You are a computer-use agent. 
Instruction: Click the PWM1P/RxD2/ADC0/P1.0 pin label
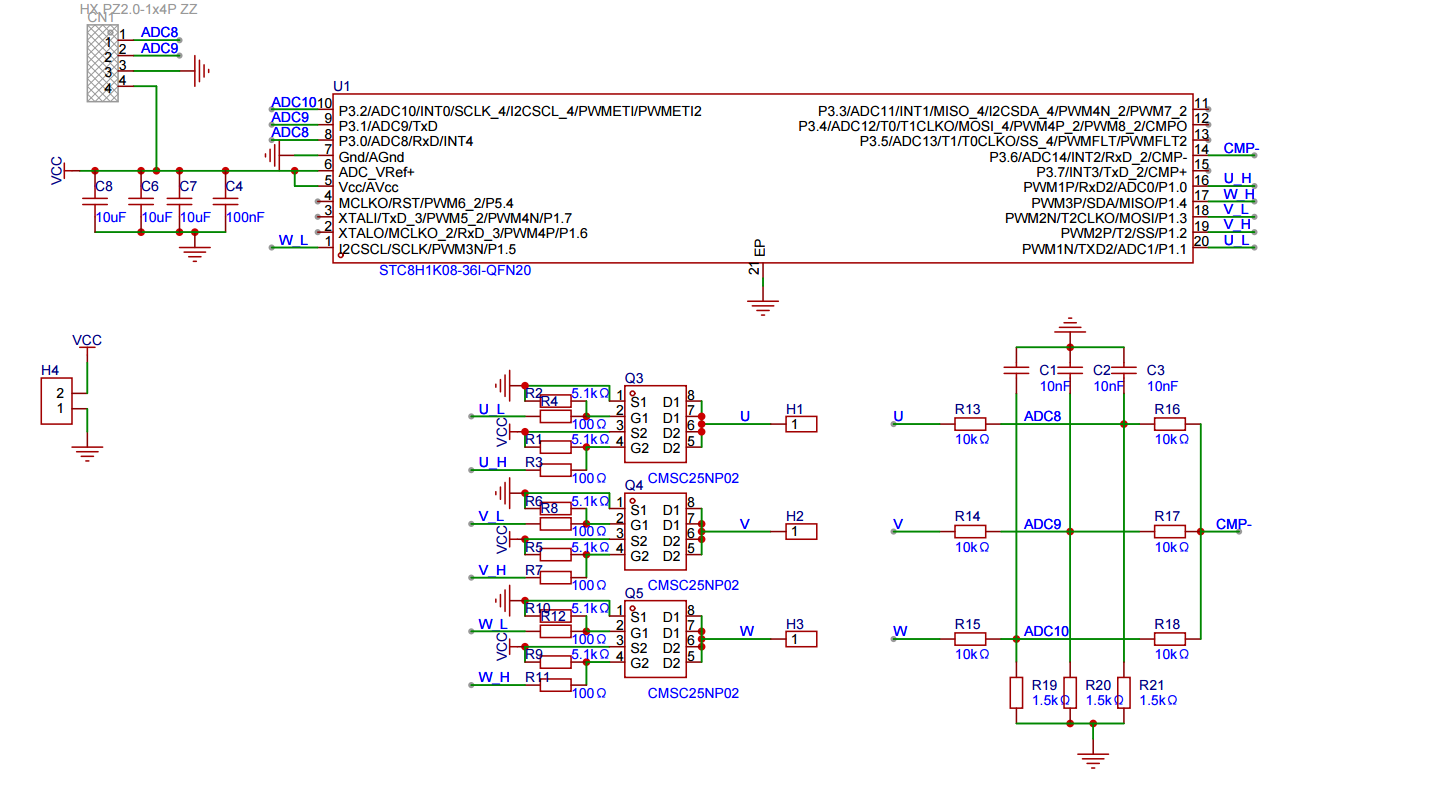(1105, 187)
